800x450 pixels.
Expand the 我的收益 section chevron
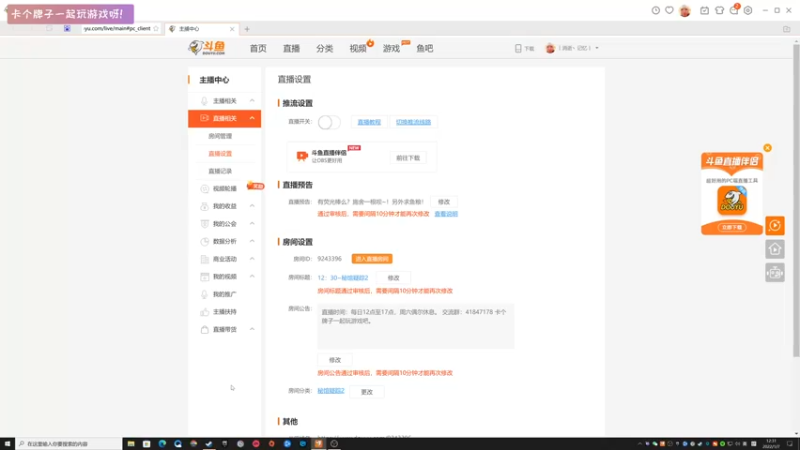click(x=252, y=206)
